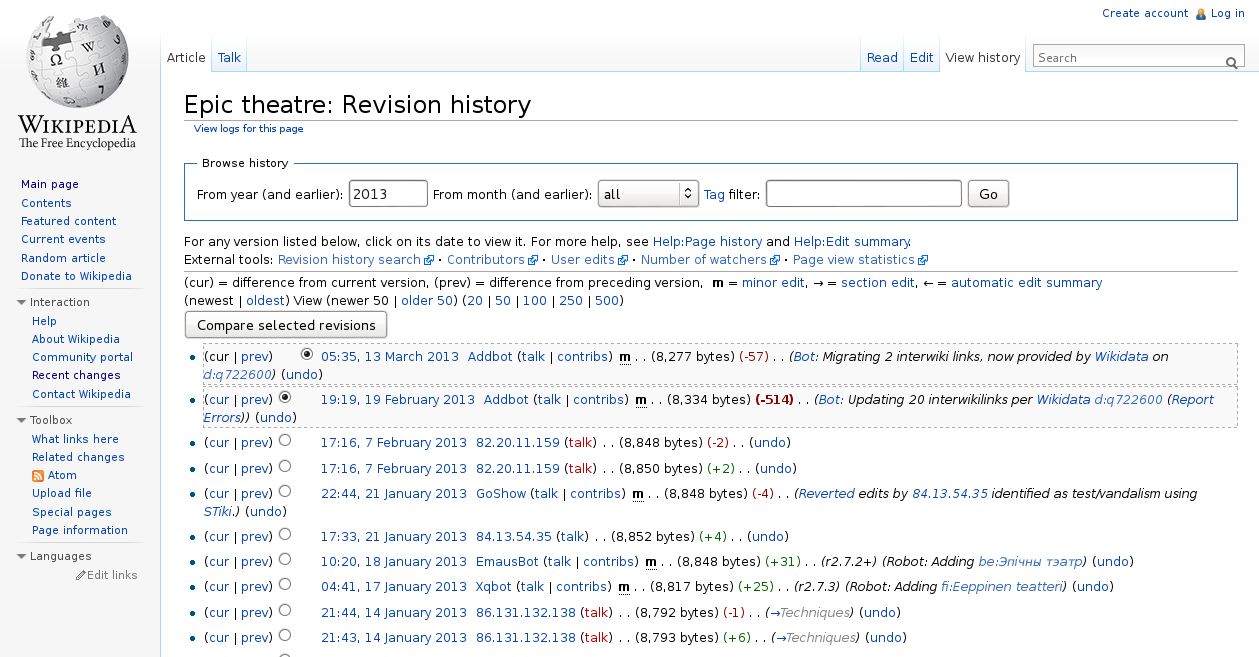
Task: Open EmausBot user page
Action: click(507, 562)
